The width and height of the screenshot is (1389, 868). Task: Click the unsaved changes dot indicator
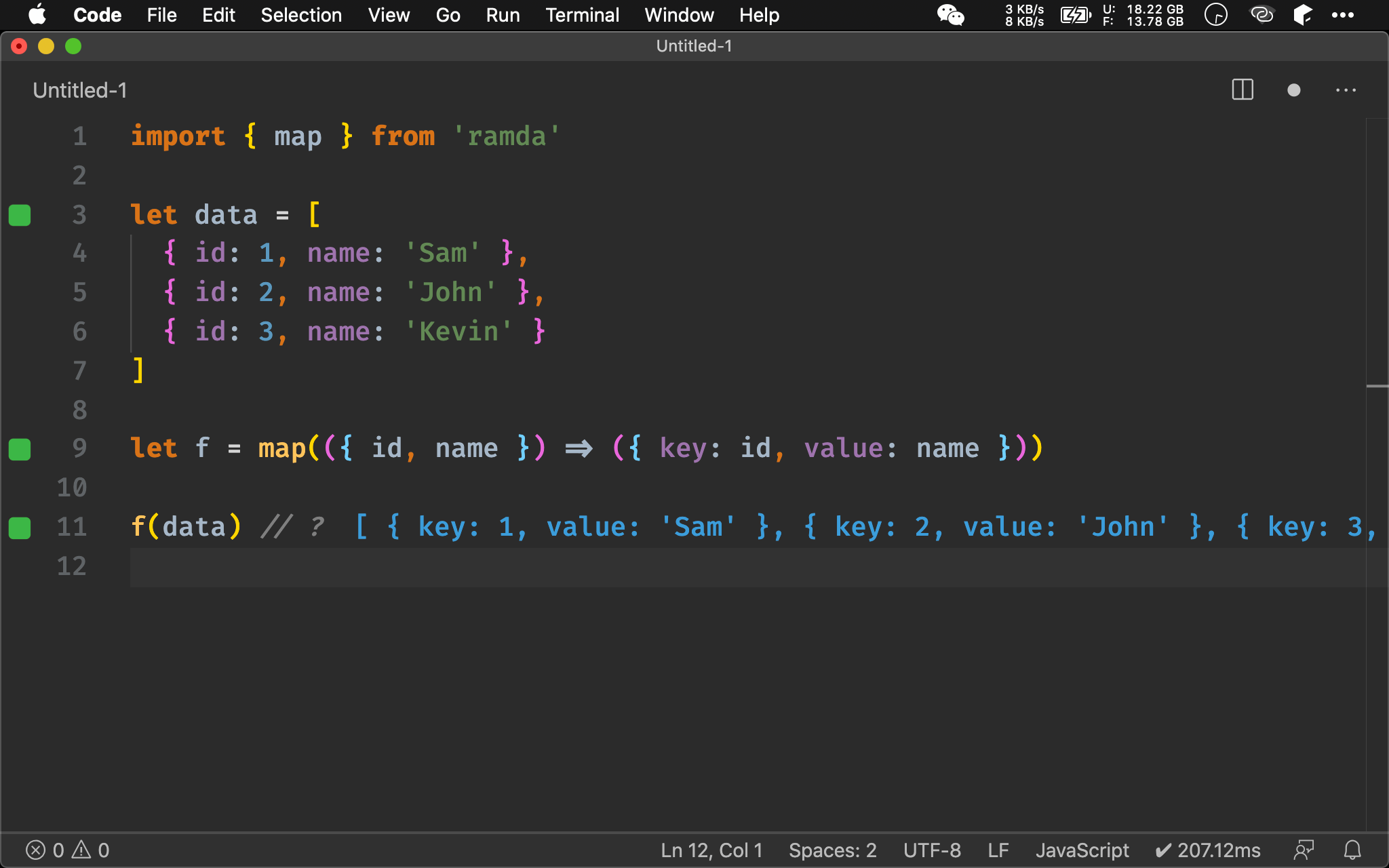coord(1293,90)
